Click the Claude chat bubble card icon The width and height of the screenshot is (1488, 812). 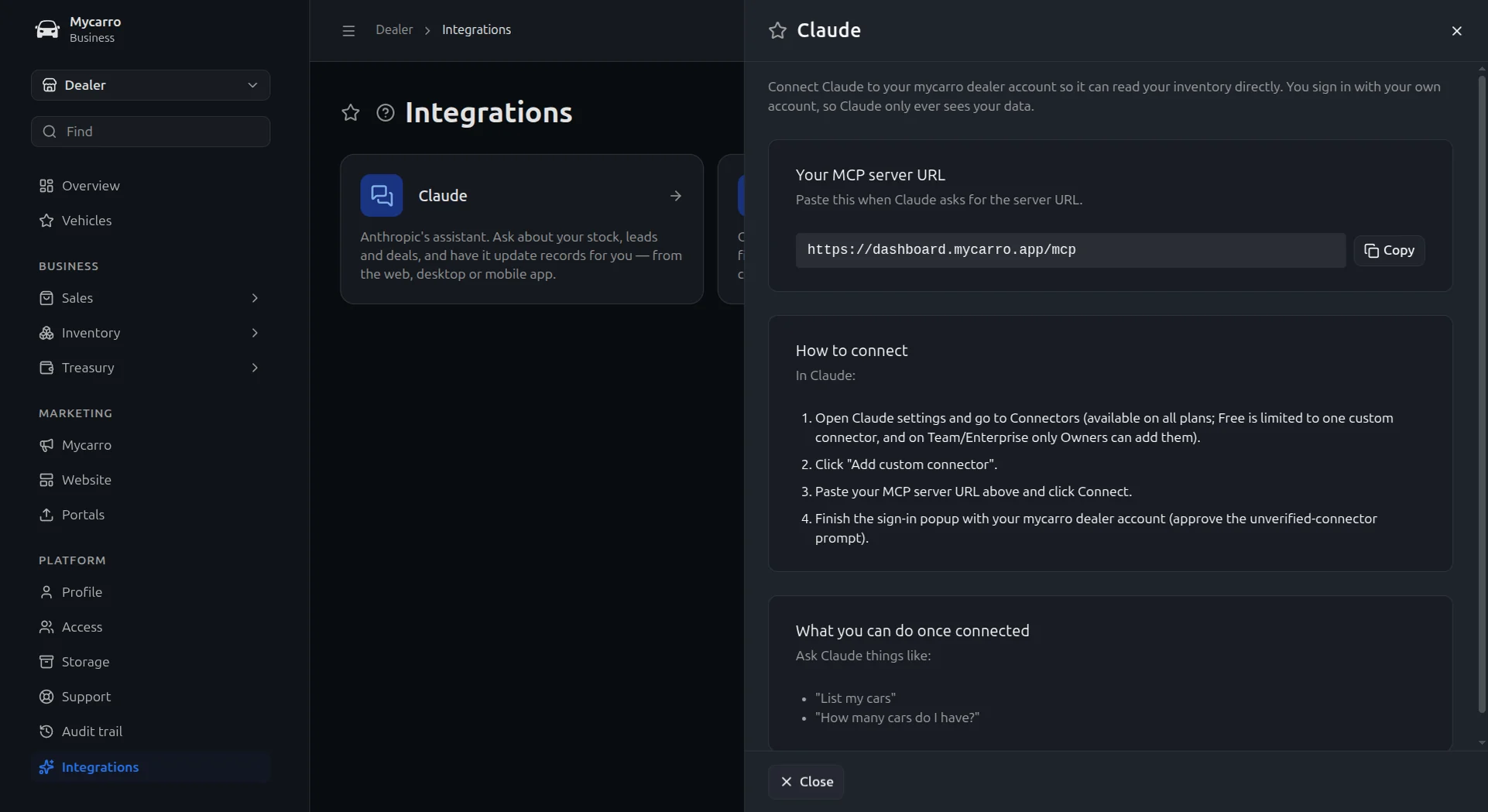[x=382, y=195]
